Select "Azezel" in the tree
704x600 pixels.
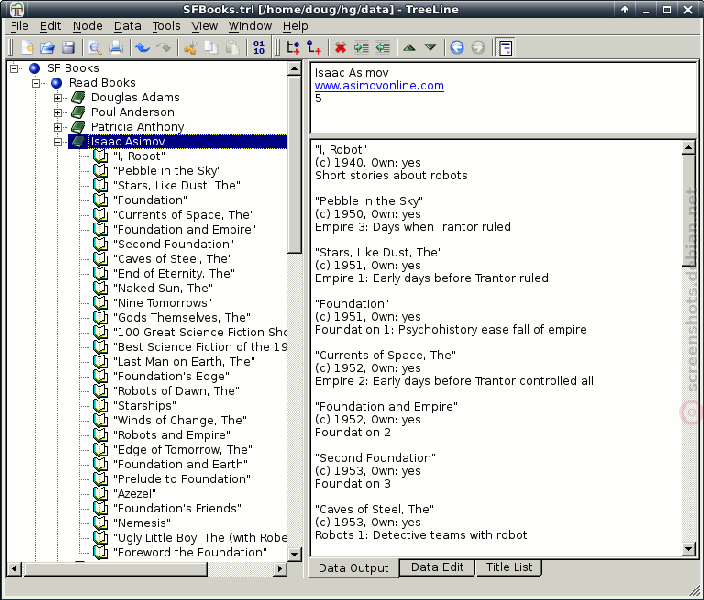tap(134, 494)
